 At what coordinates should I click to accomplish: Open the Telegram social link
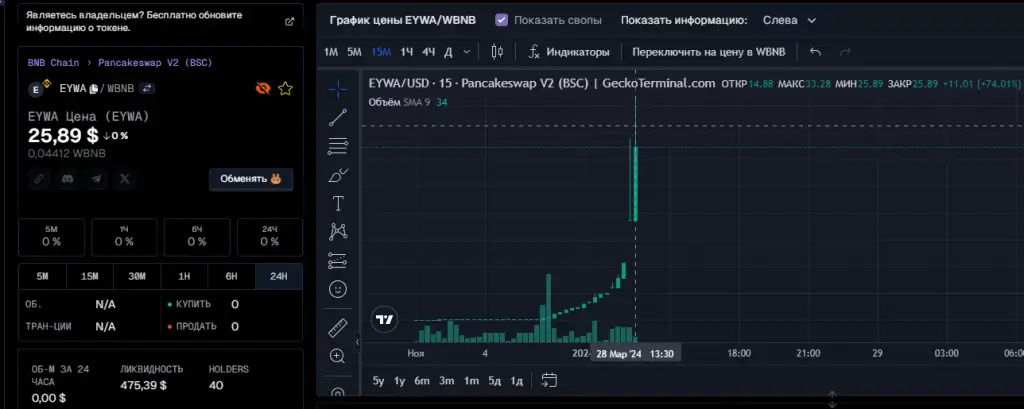point(96,179)
